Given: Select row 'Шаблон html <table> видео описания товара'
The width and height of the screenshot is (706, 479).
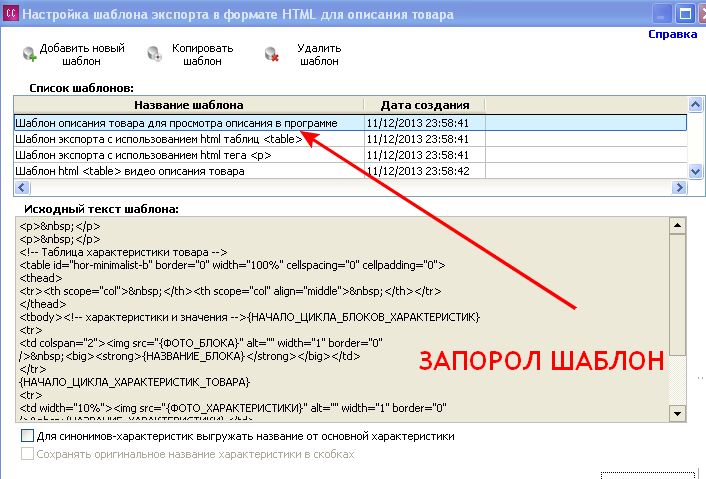Looking at the screenshot, I should coord(350,171).
